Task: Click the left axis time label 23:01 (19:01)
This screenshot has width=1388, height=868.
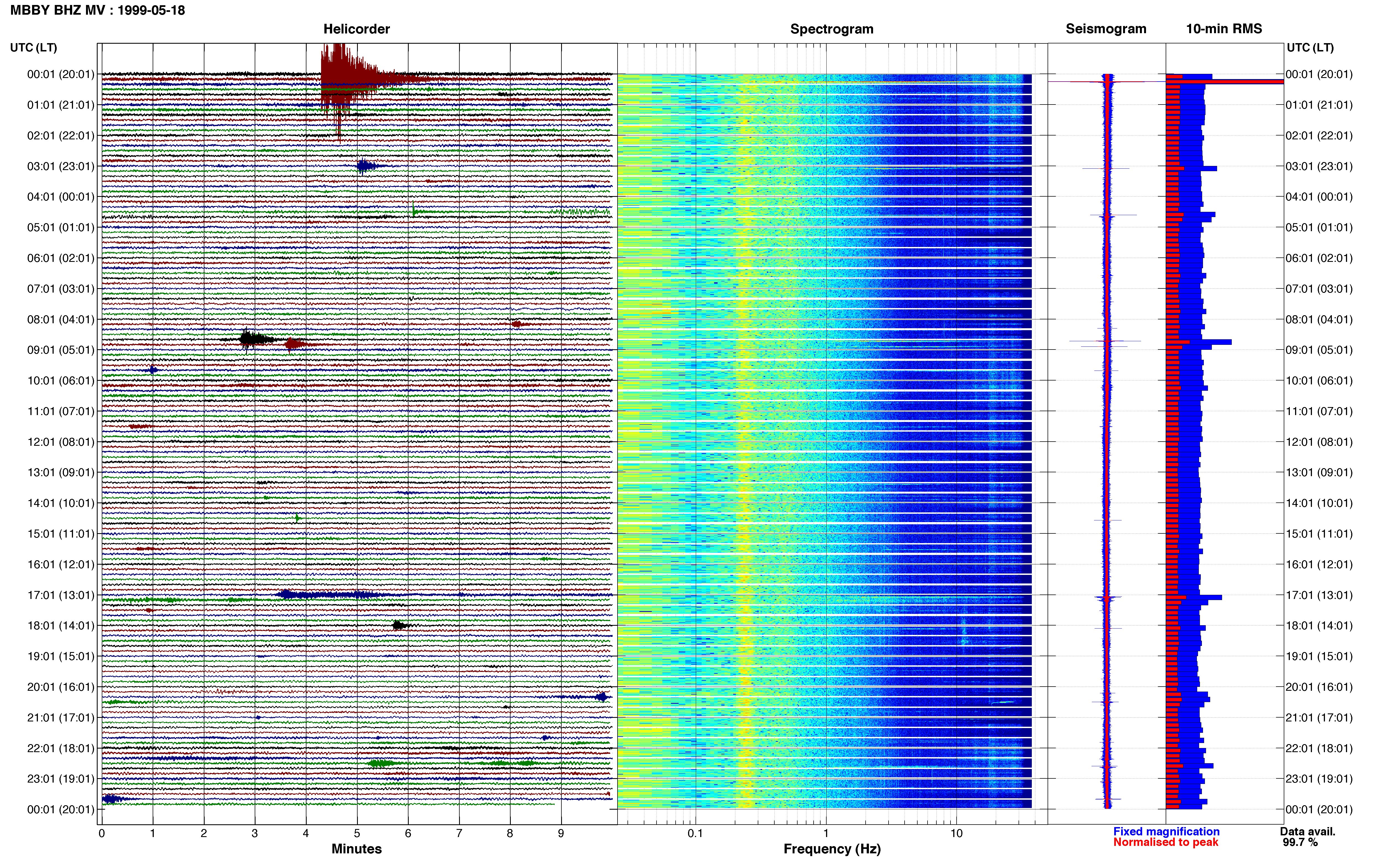Action: [x=61, y=779]
